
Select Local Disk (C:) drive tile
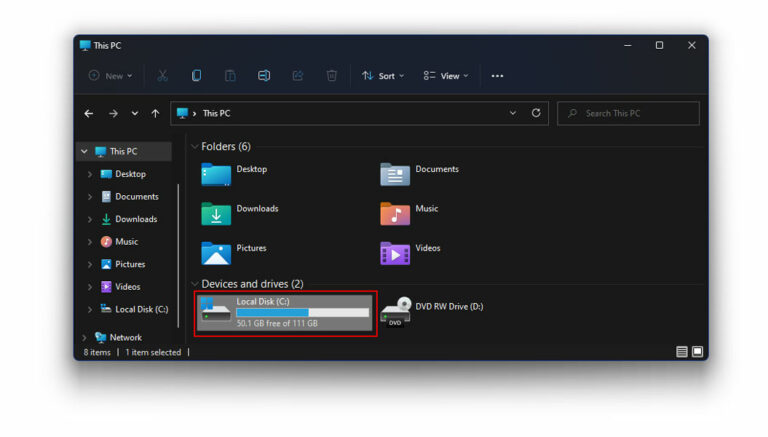click(285, 313)
